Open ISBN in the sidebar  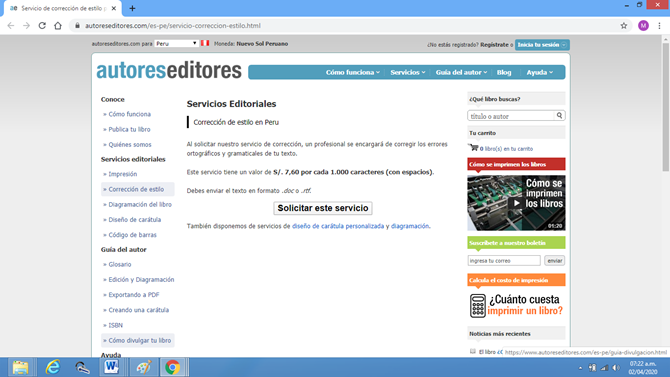pyautogui.click(x=115, y=325)
